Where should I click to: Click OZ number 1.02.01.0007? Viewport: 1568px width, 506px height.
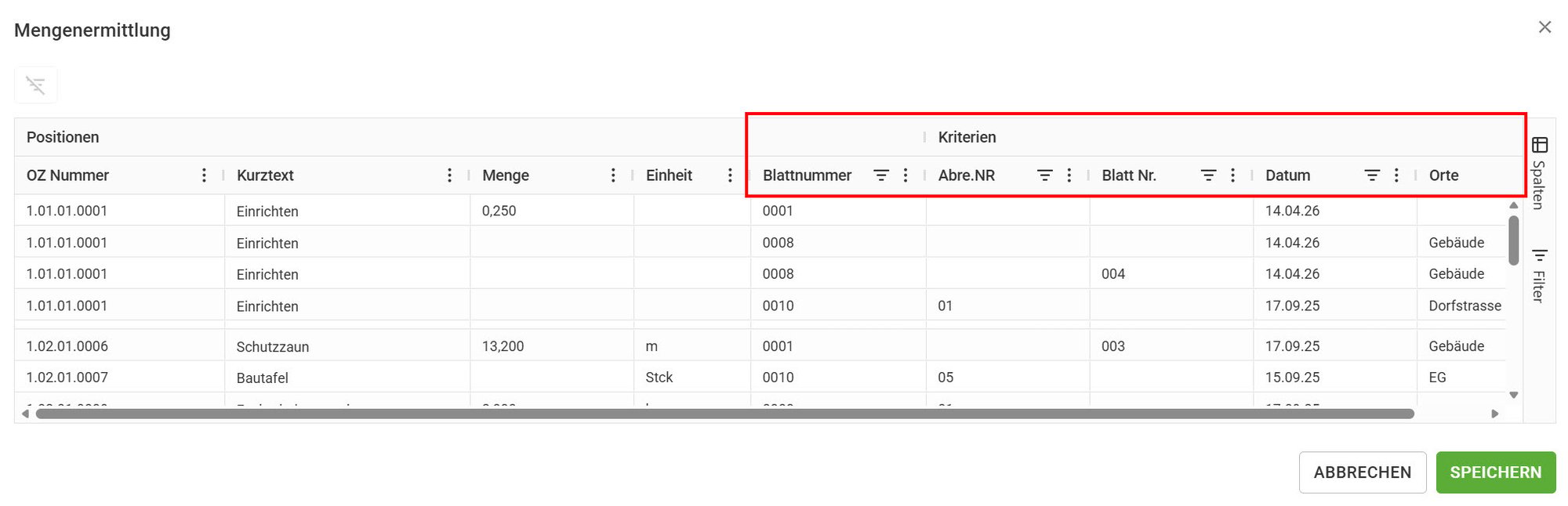pyautogui.click(x=67, y=378)
